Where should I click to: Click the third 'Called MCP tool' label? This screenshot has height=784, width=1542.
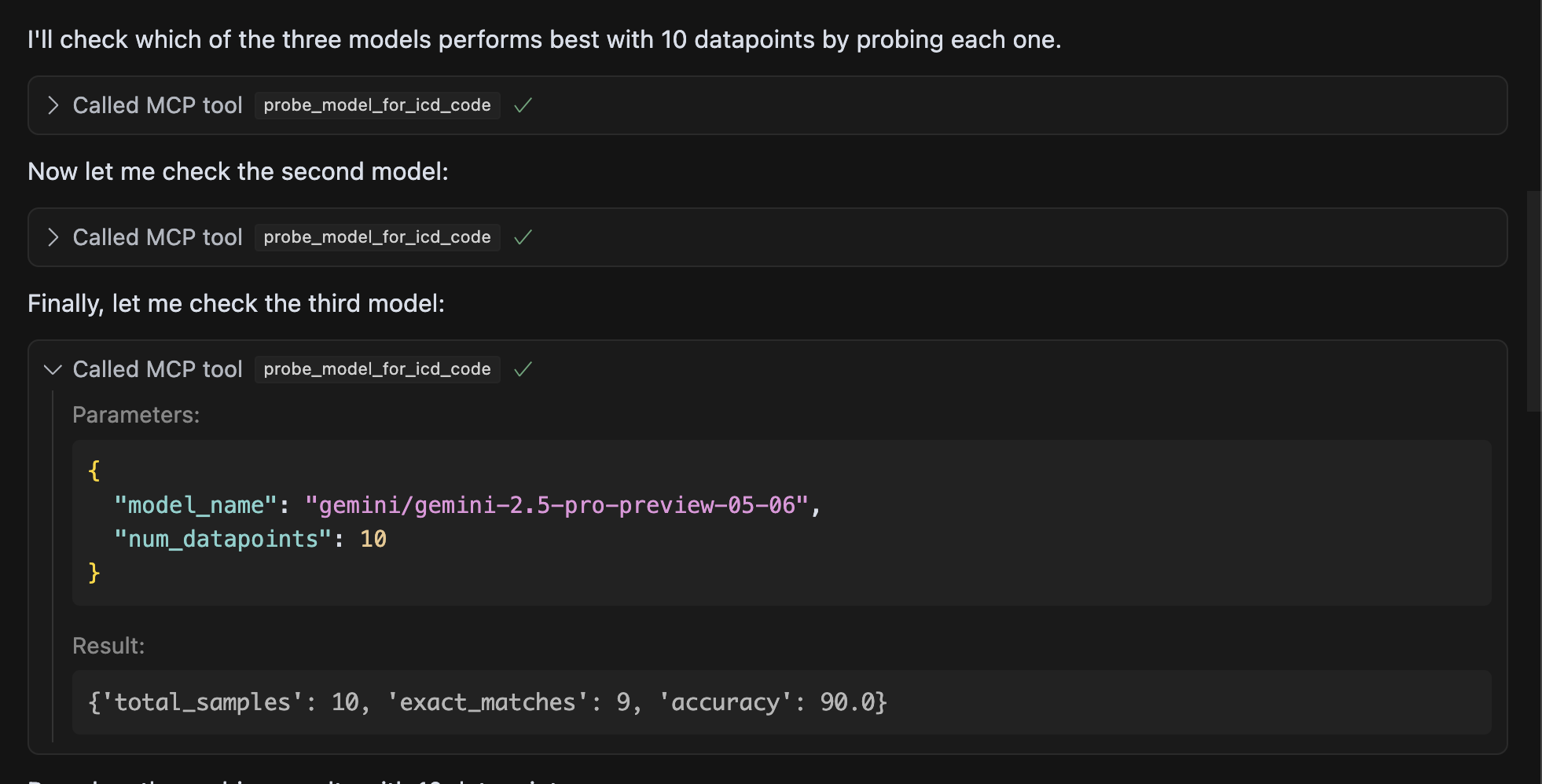pos(157,369)
